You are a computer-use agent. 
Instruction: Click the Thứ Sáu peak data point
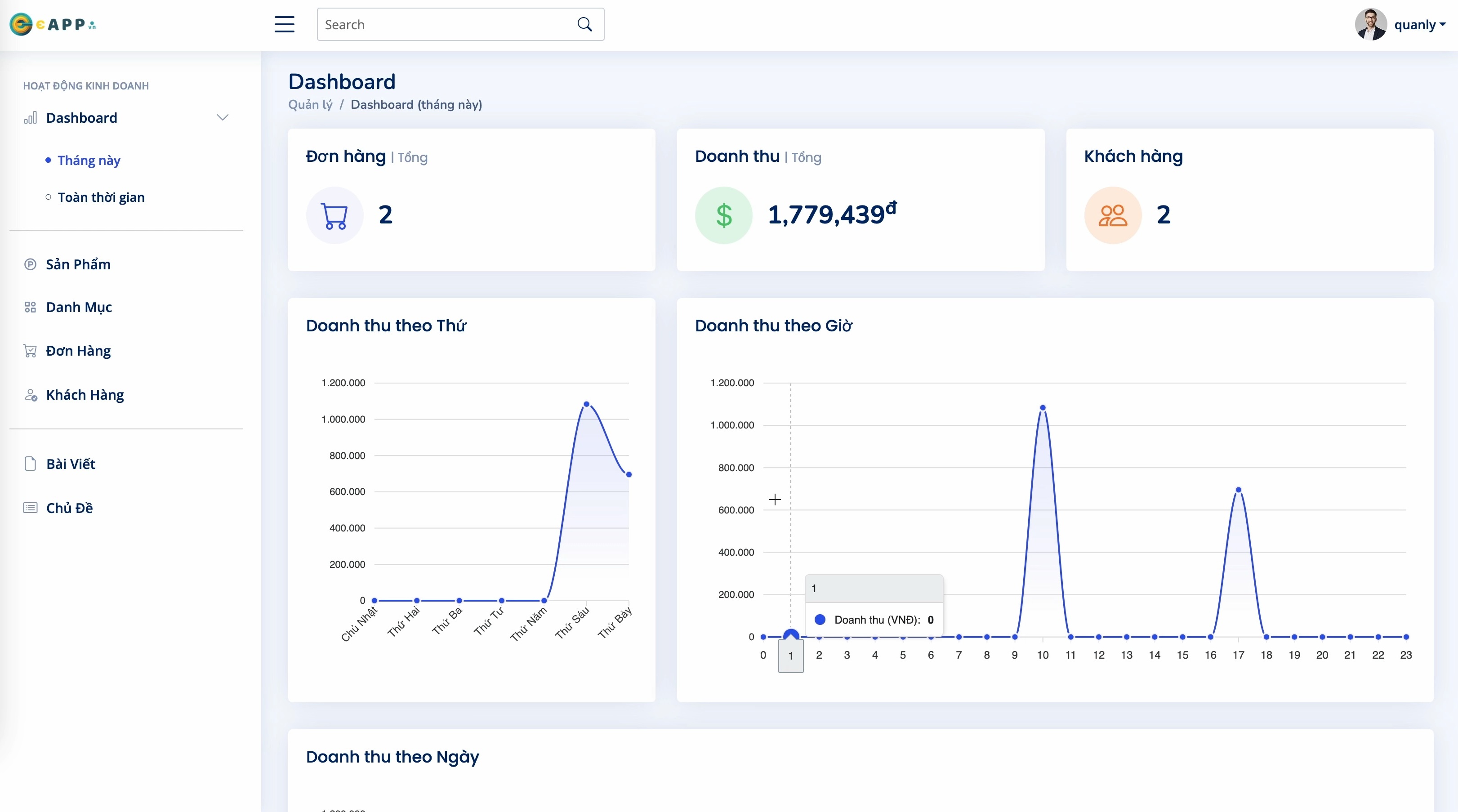[586, 404]
